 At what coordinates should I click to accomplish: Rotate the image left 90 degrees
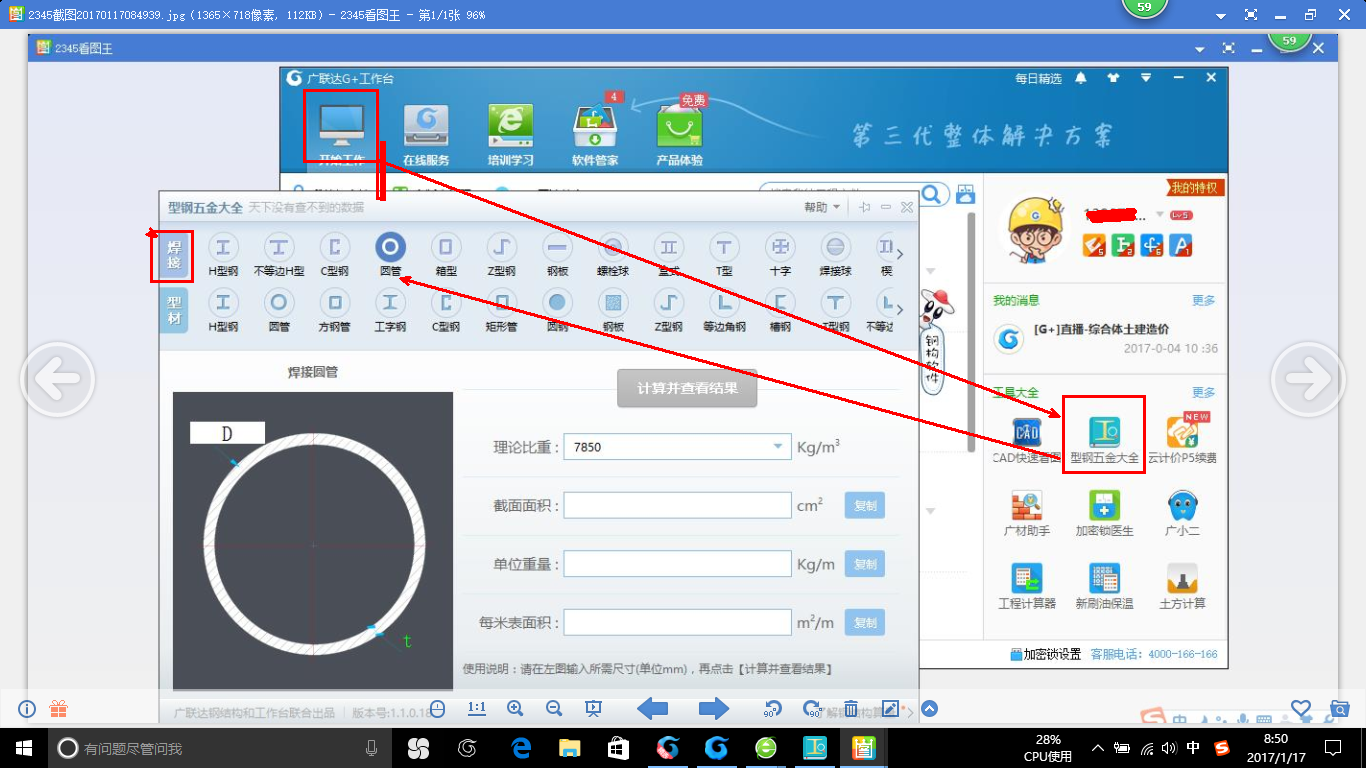tap(771, 708)
